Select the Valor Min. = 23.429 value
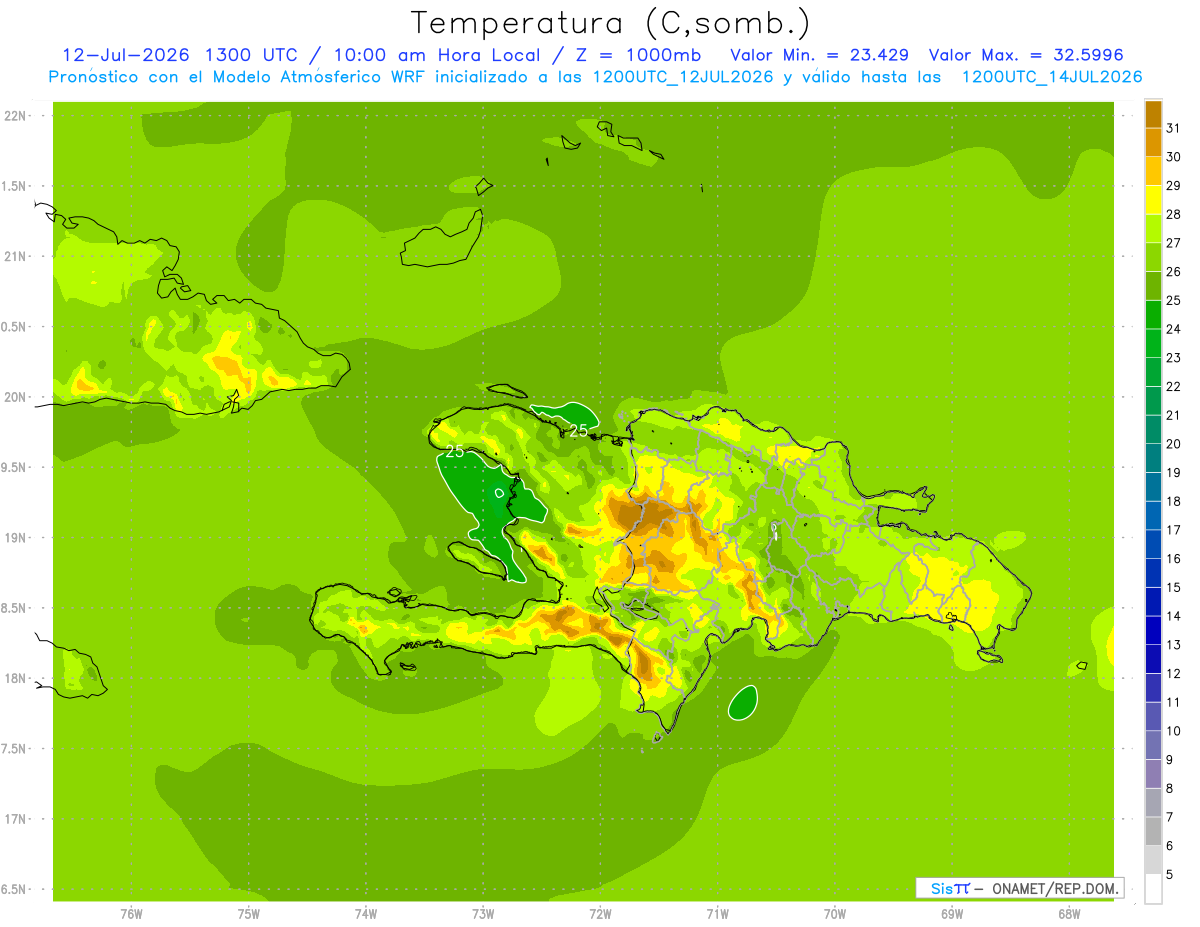Screen dimensions: 1200x927 pos(820,55)
